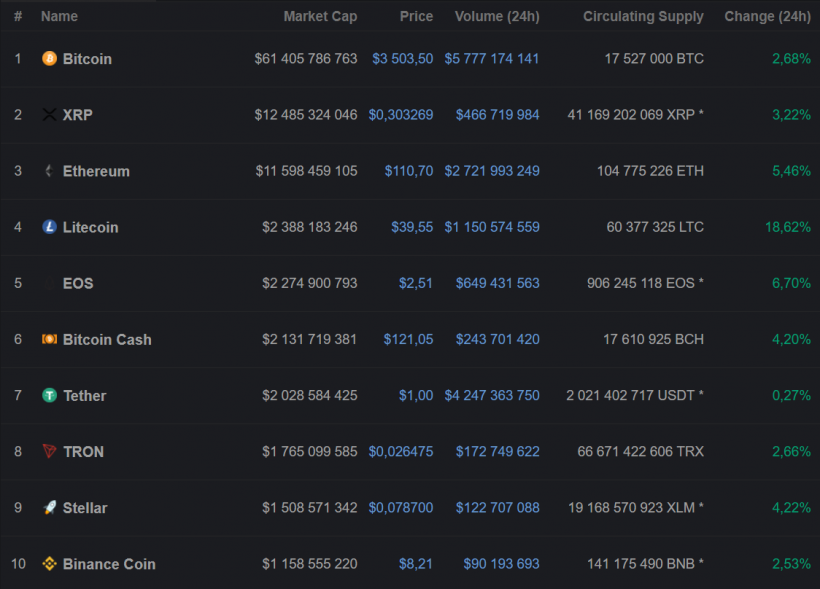Click the Binance Coin logo icon
This screenshot has height=589, width=820.
[x=49, y=564]
